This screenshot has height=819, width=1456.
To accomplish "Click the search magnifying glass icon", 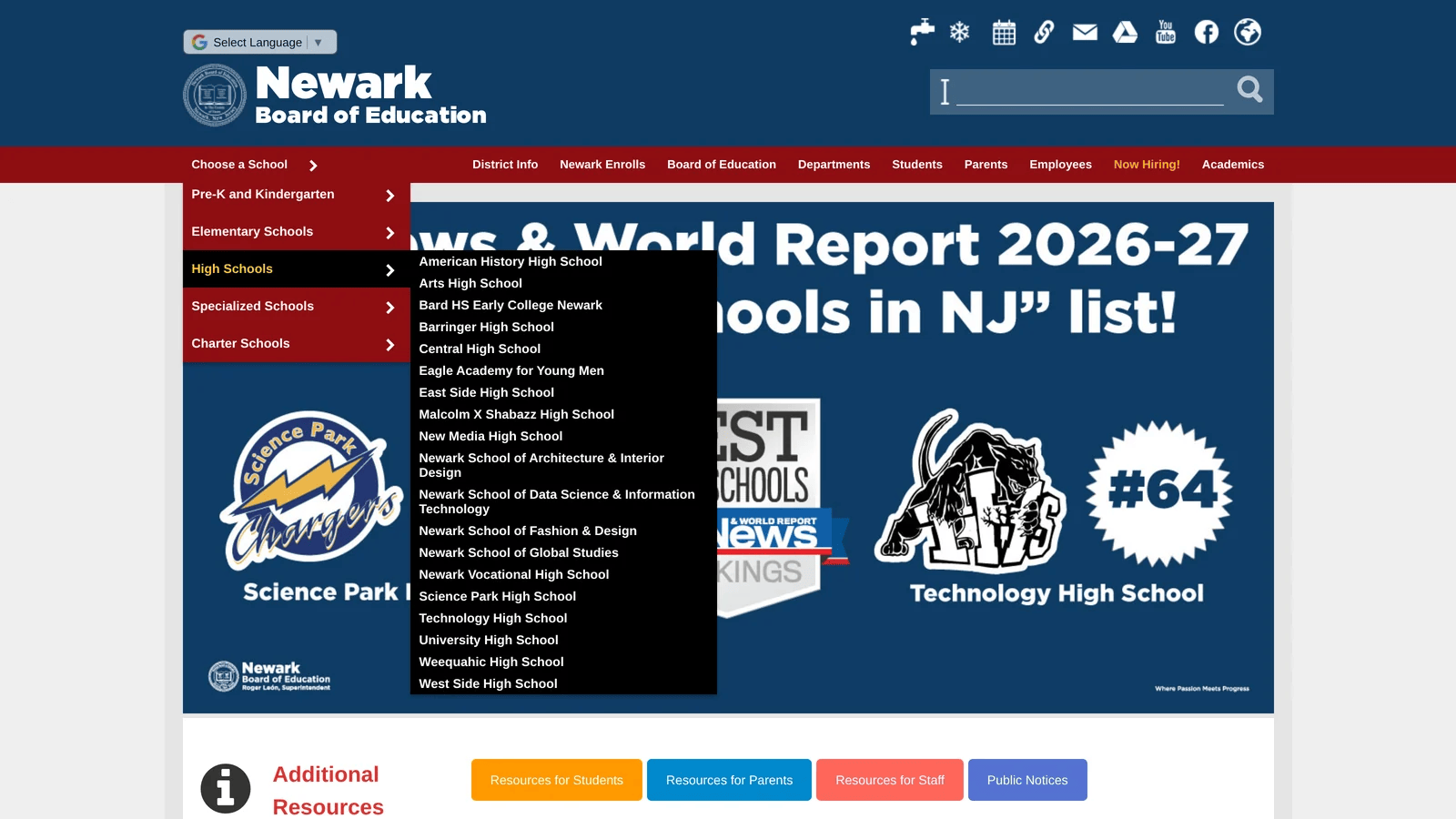I will tap(1249, 89).
